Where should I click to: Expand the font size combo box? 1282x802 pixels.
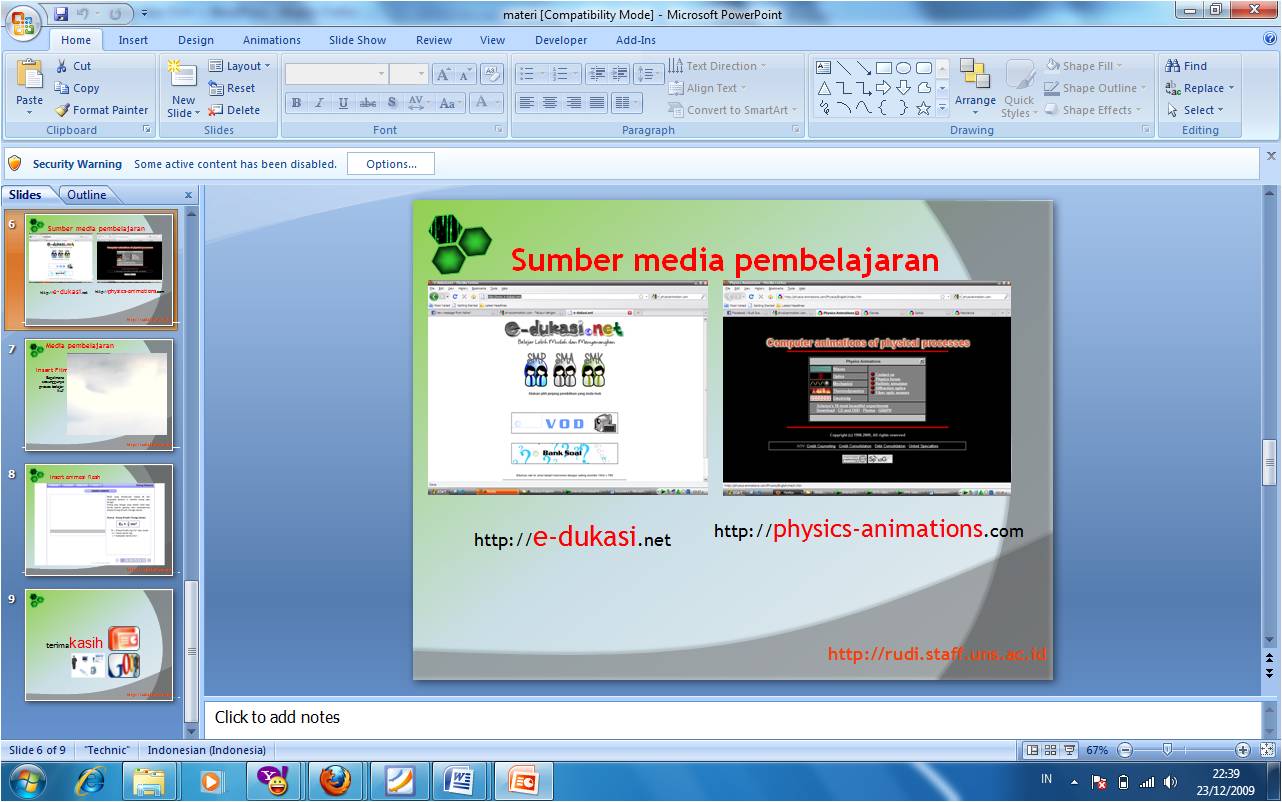coord(422,74)
